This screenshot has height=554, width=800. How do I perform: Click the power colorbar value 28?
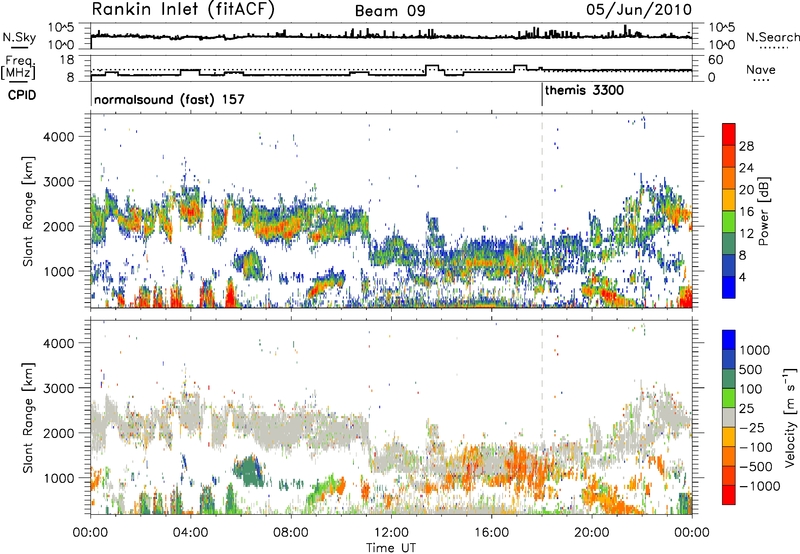[x=746, y=146]
